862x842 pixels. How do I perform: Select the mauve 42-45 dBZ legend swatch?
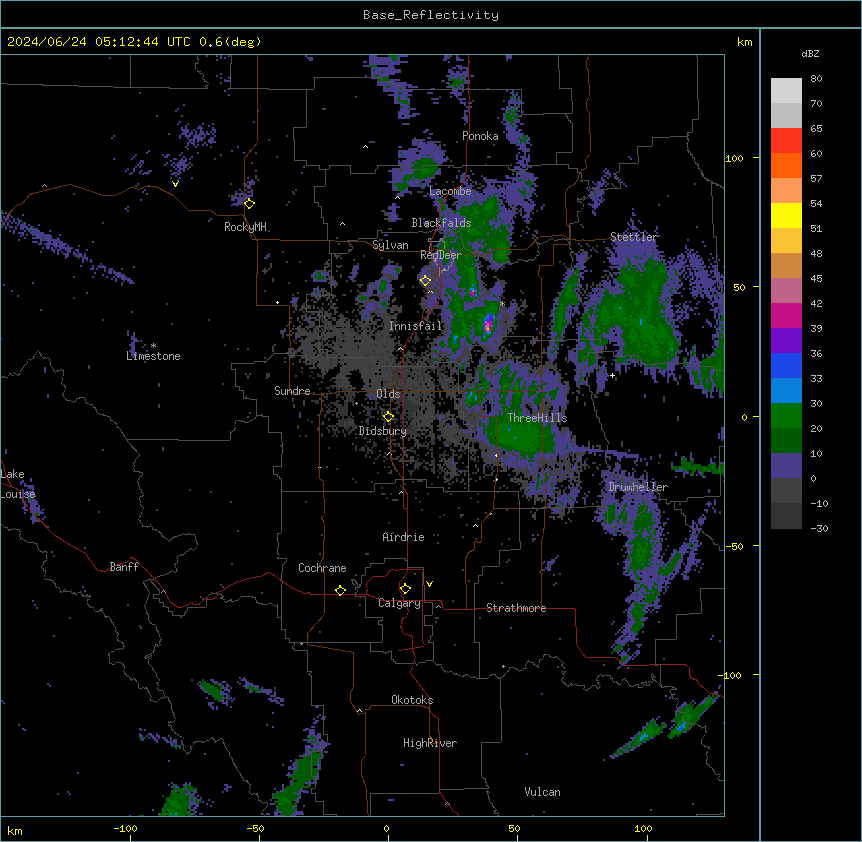point(786,291)
